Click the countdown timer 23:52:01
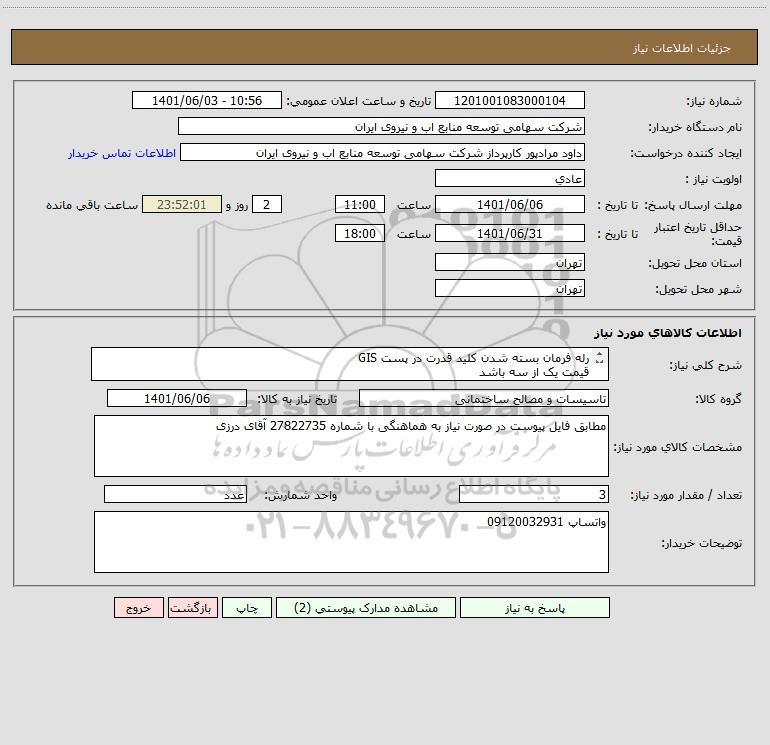770x745 pixels. point(182,204)
